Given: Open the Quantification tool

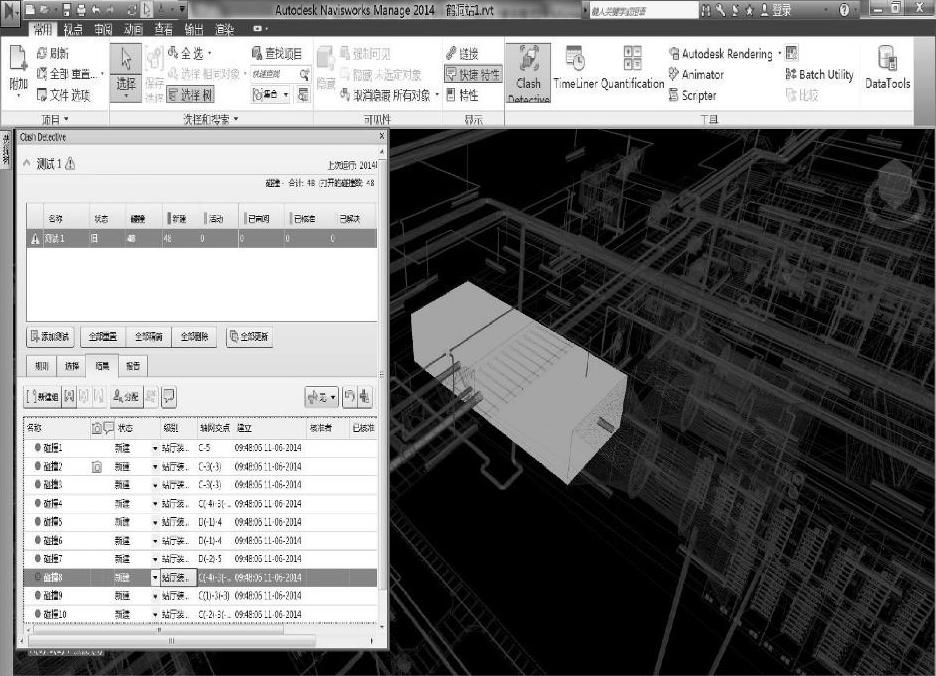Looking at the screenshot, I should [632, 69].
